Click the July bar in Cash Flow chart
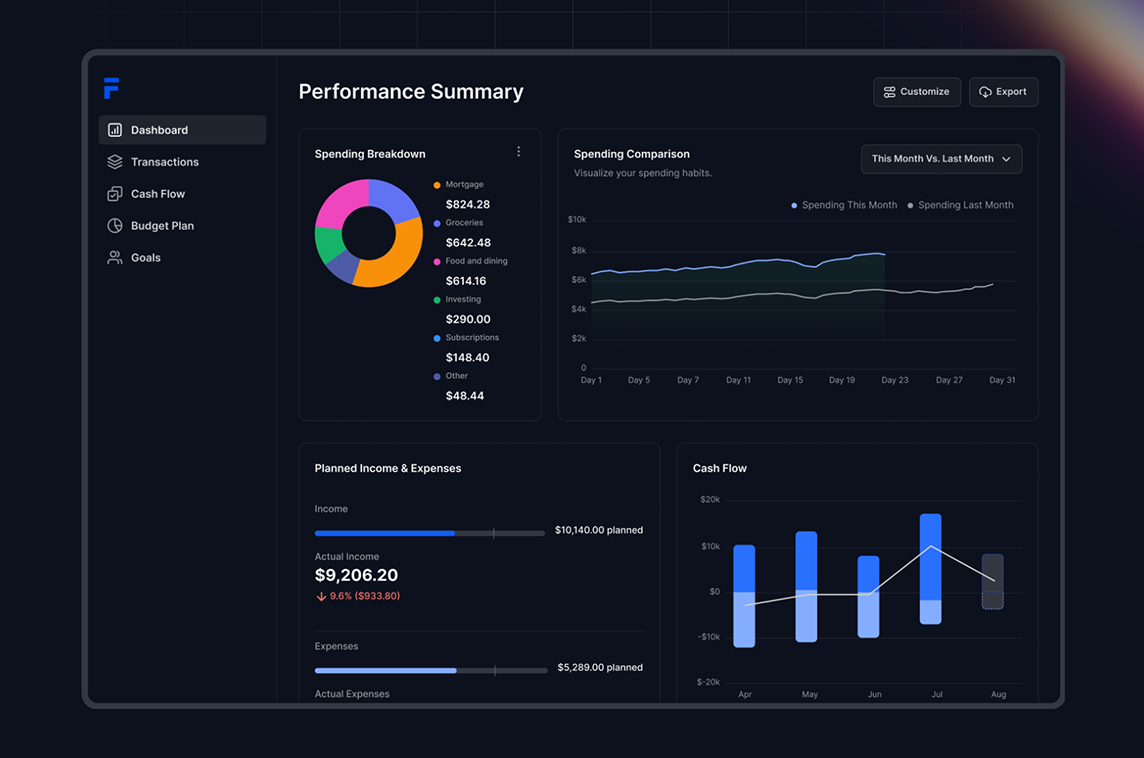1144x758 pixels. (930, 569)
